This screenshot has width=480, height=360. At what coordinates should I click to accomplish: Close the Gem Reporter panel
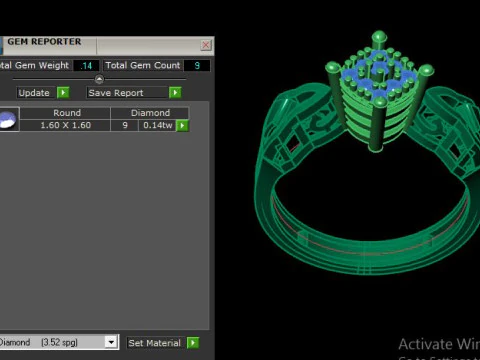[x=206, y=45]
